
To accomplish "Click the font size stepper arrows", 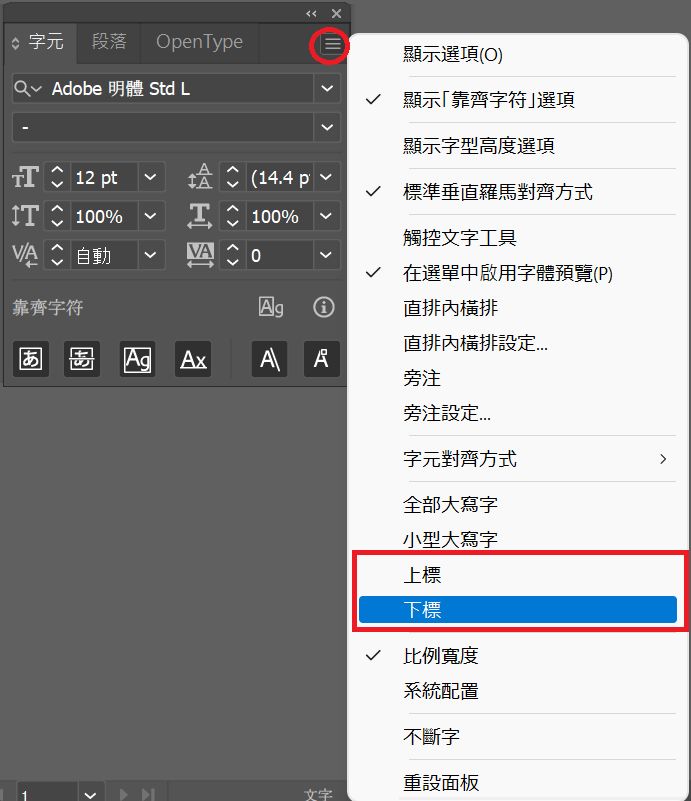I will [57, 177].
